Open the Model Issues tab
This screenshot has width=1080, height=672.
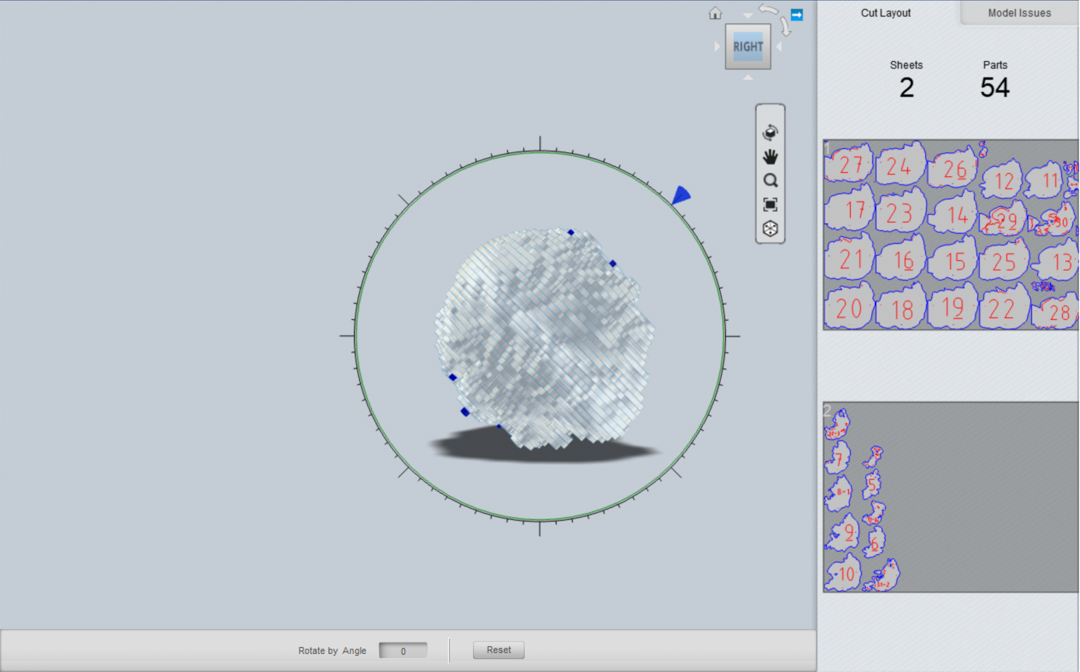1019,13
